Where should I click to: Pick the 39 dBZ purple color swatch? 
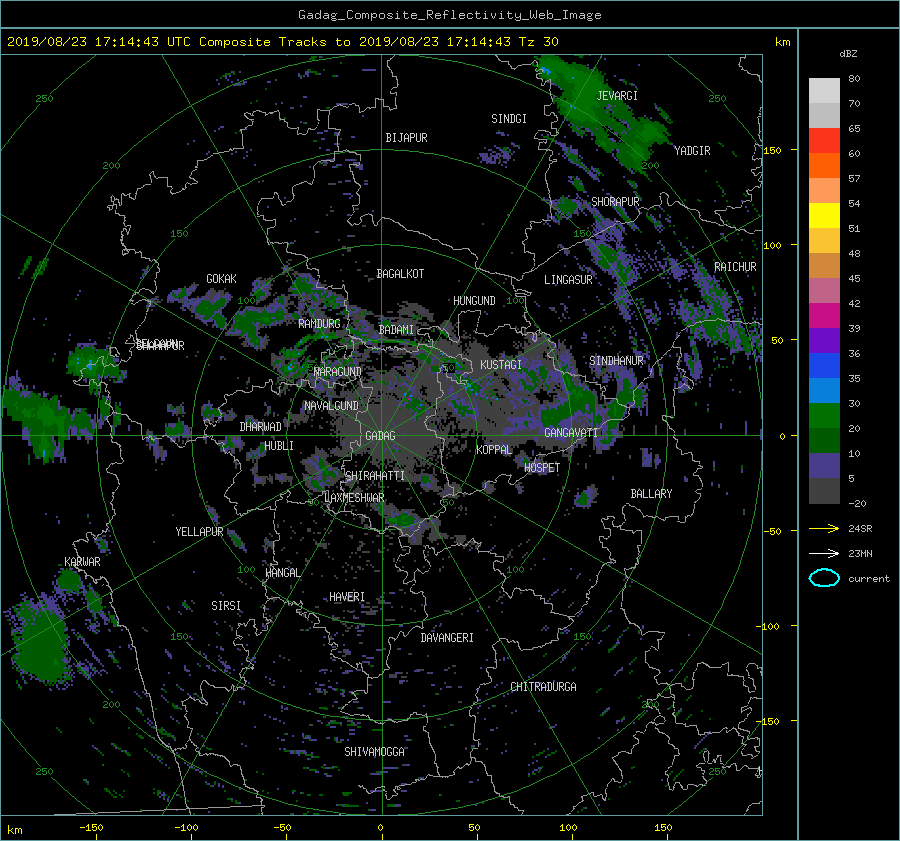824,340
